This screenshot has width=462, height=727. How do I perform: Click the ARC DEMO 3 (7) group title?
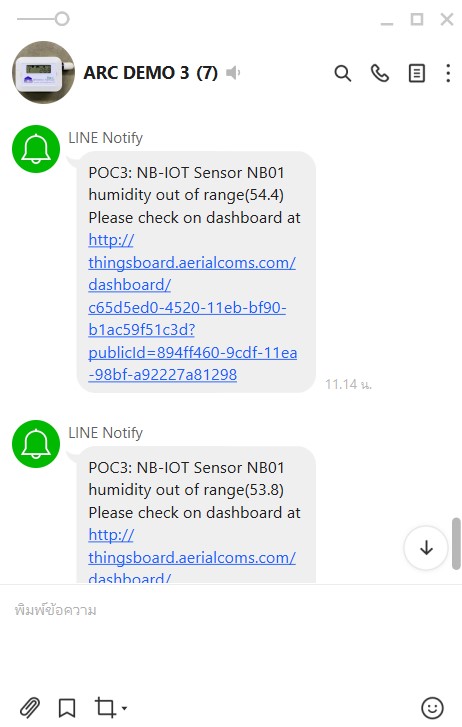pyautogui.click(x=150, y=73)
